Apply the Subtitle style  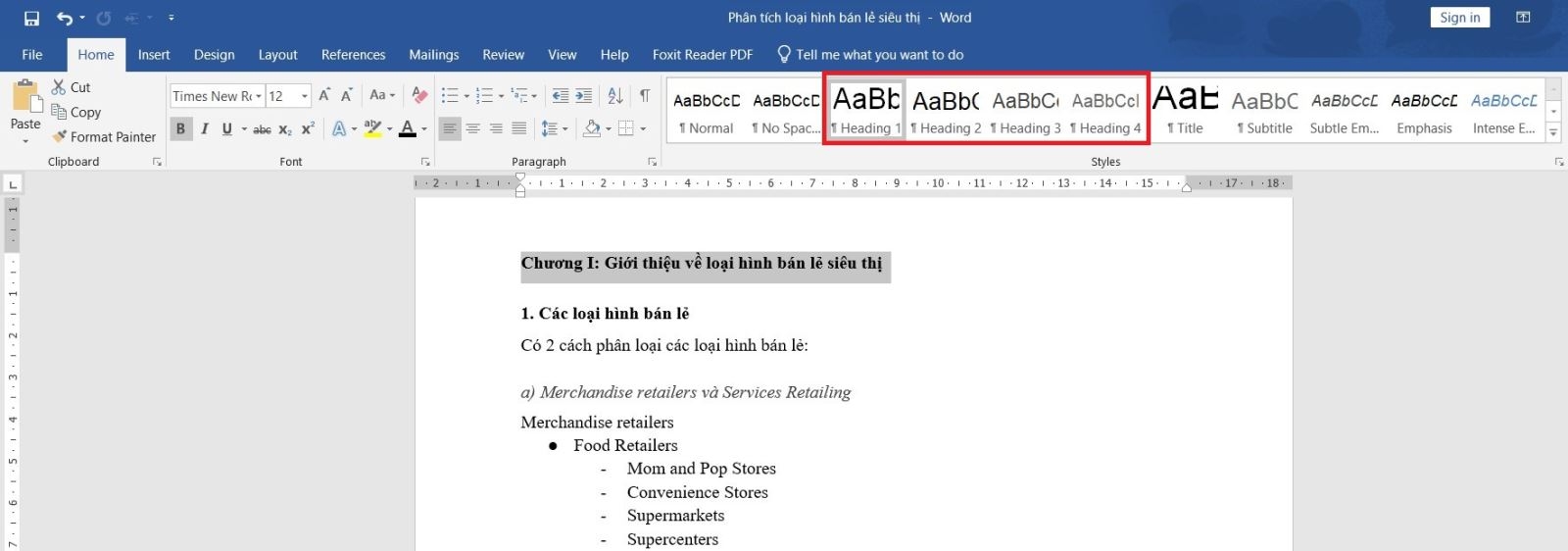click(1265, 112)
